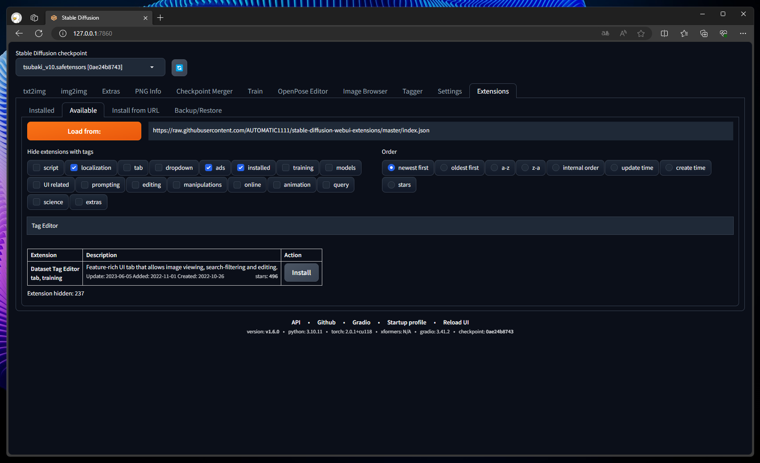Toggle the extras tag checkbox
Screen dimensions: 760x463
click(x=79, y=202)
